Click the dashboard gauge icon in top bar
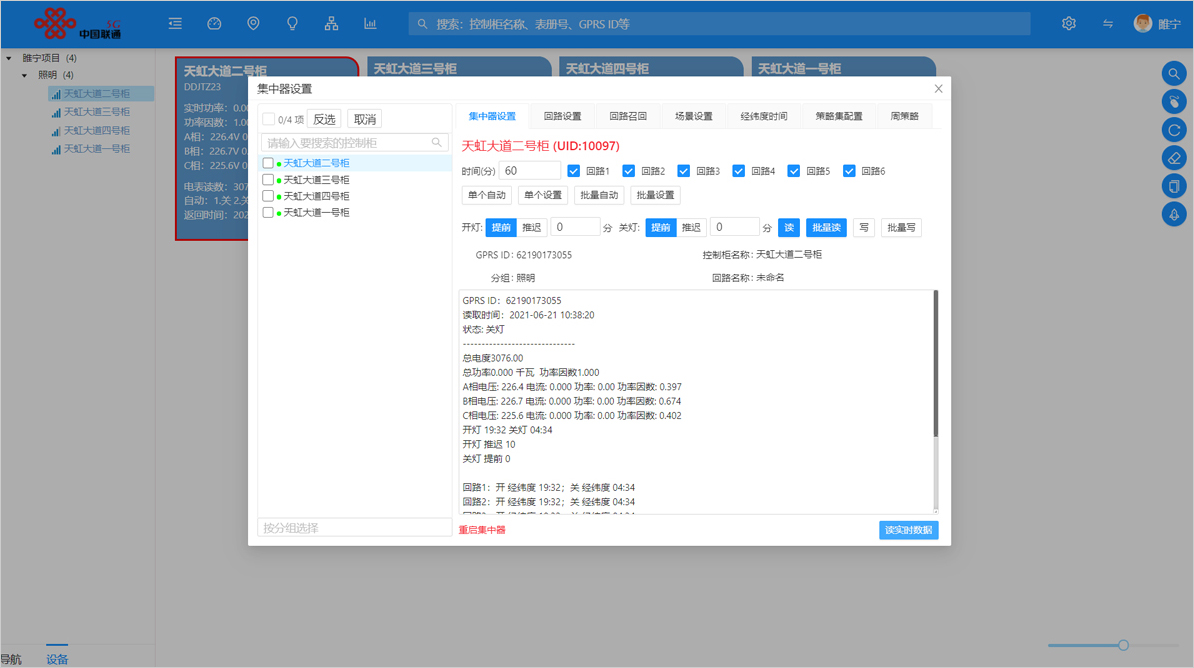This screenshot has height=668, width=1194. click(x=214, y=24)
